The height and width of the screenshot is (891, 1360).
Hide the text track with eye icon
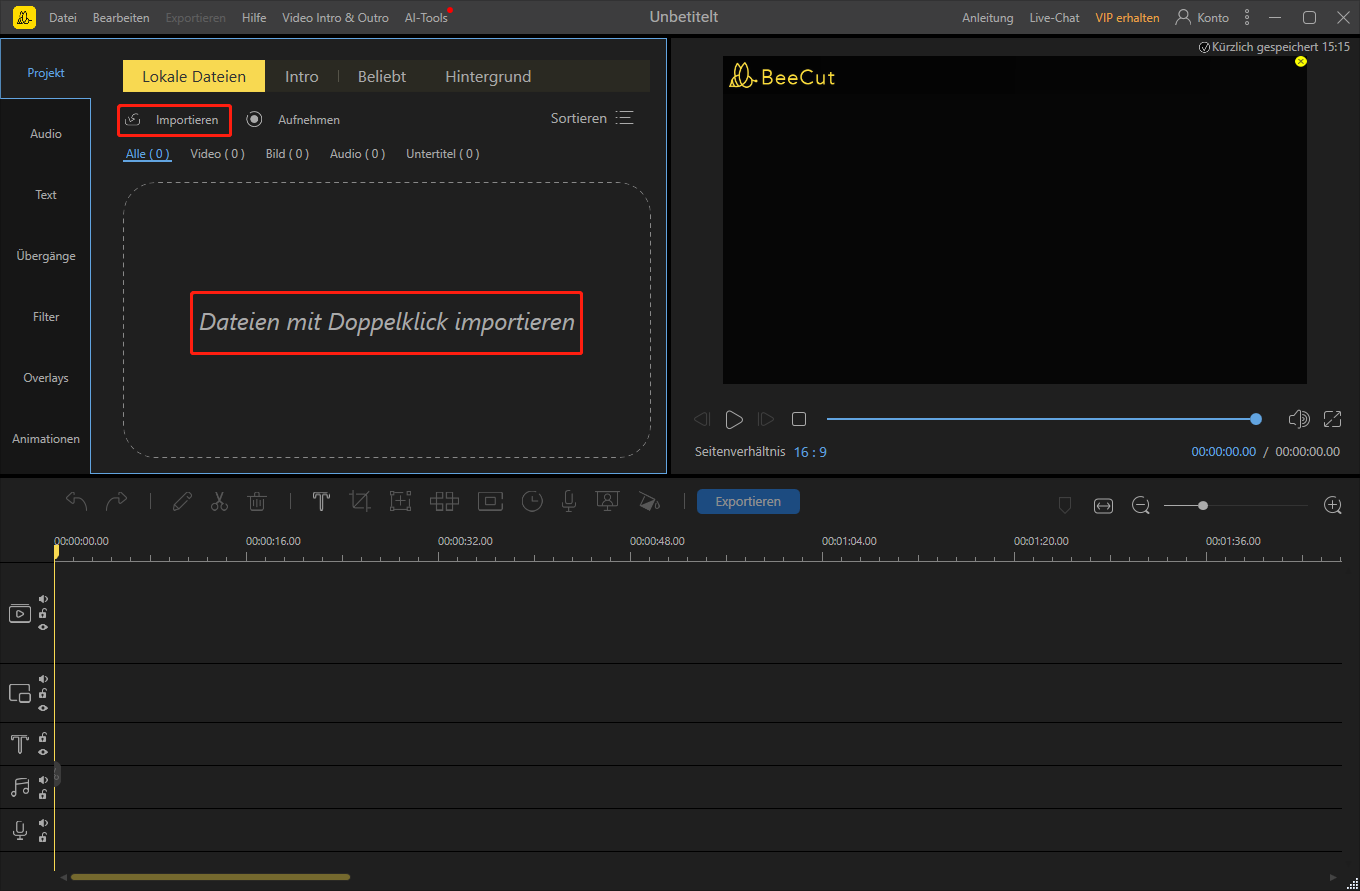(43, 751)
